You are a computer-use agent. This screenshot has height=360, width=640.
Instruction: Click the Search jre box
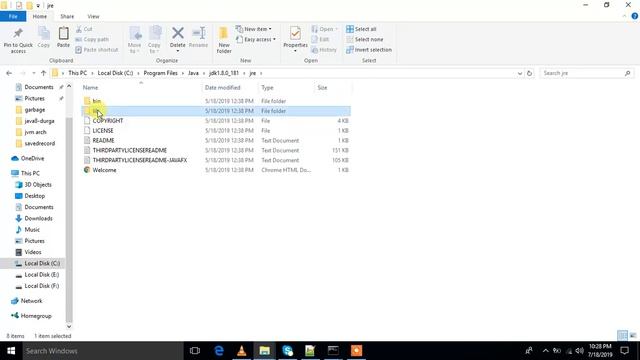587,73
